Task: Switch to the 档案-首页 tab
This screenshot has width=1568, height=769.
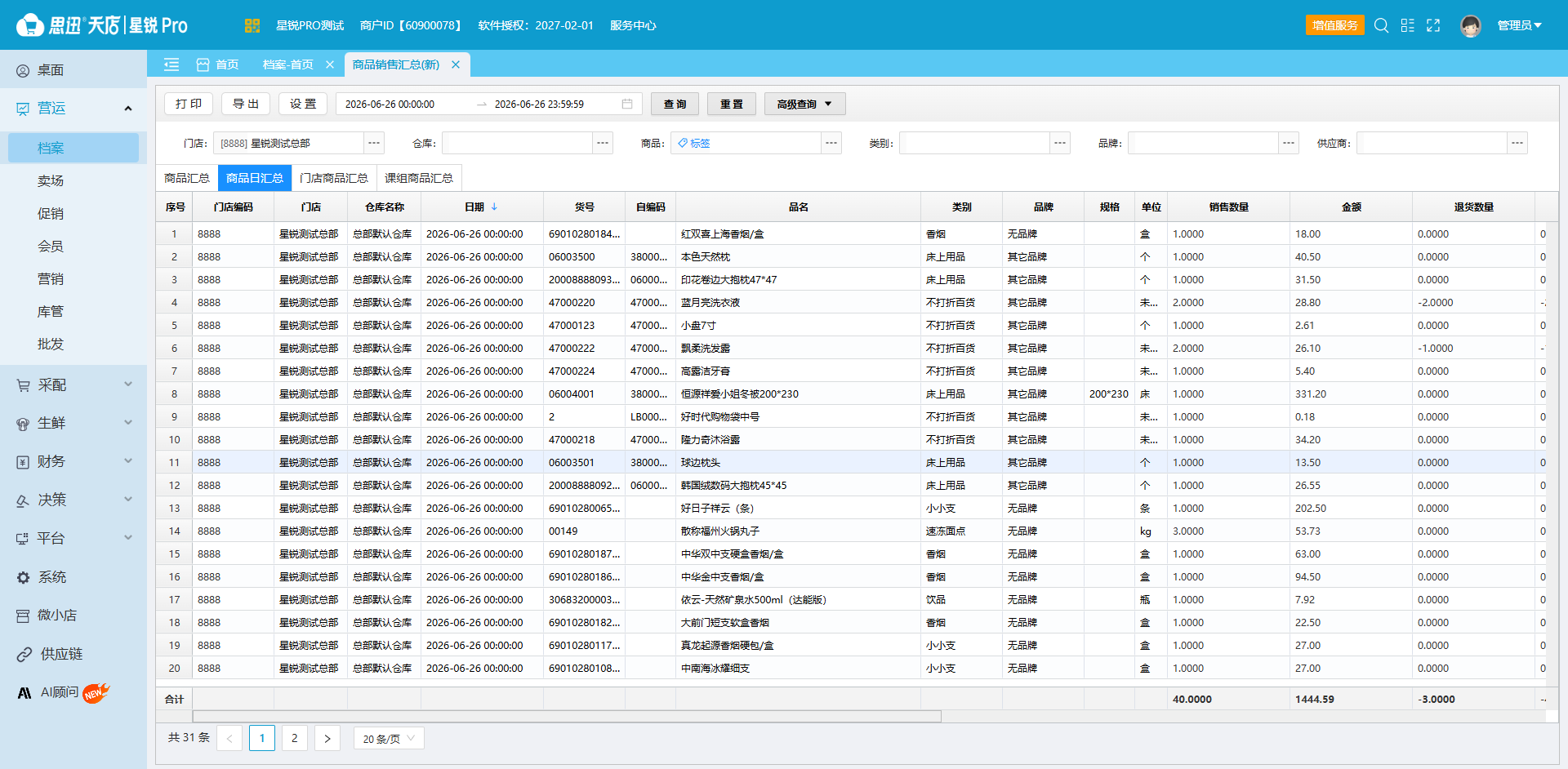Action: click(287, 64)
